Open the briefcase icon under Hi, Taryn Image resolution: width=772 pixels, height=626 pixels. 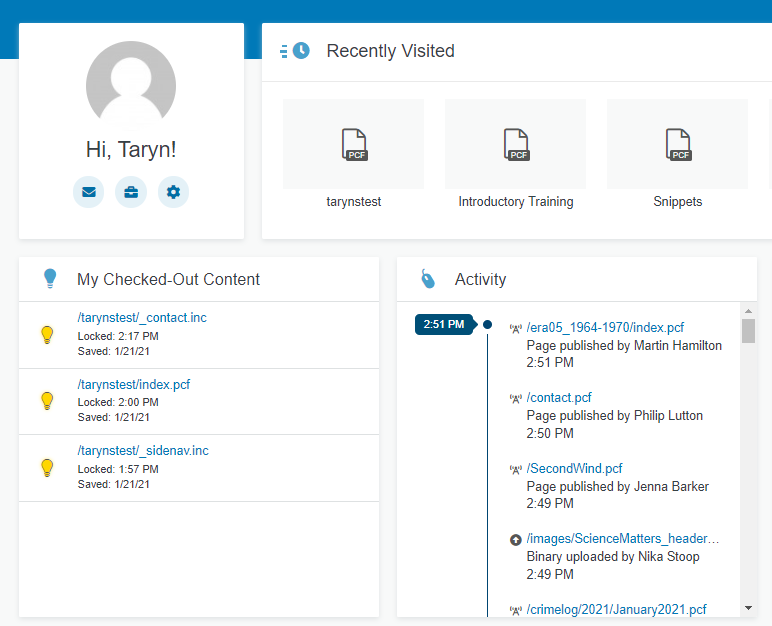131,192
